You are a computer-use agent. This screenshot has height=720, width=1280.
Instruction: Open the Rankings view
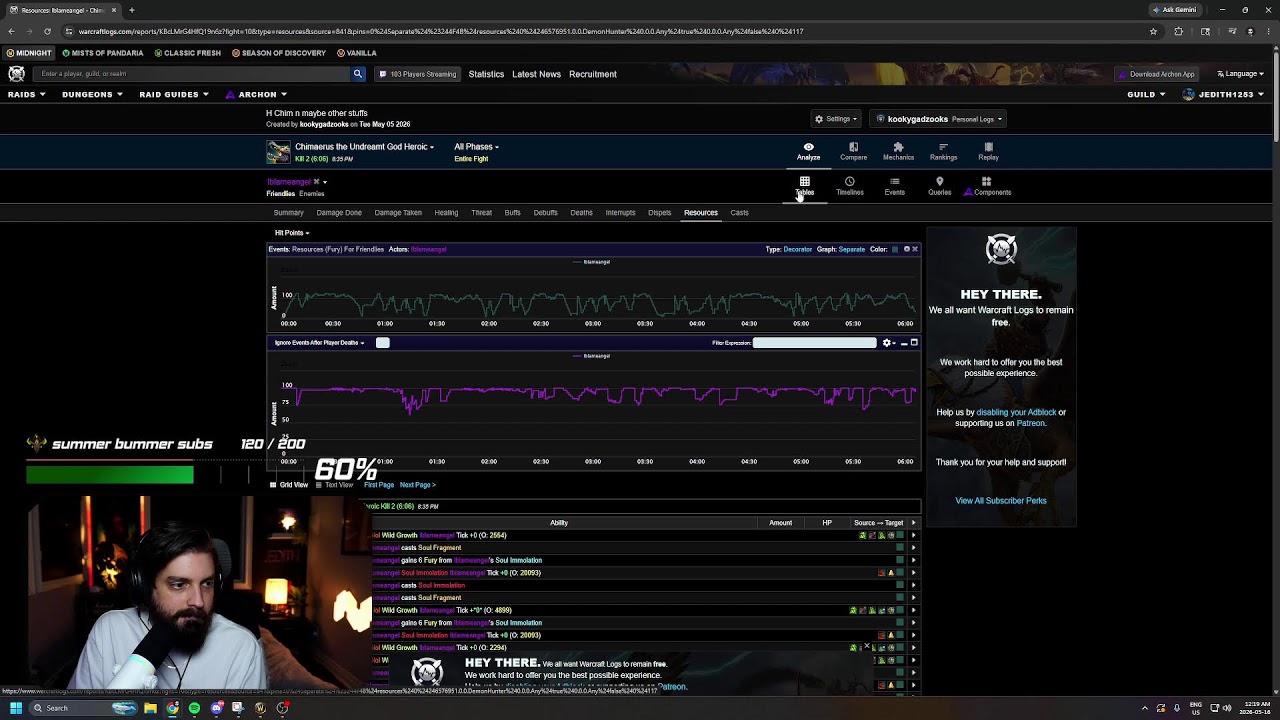(943, 151)
